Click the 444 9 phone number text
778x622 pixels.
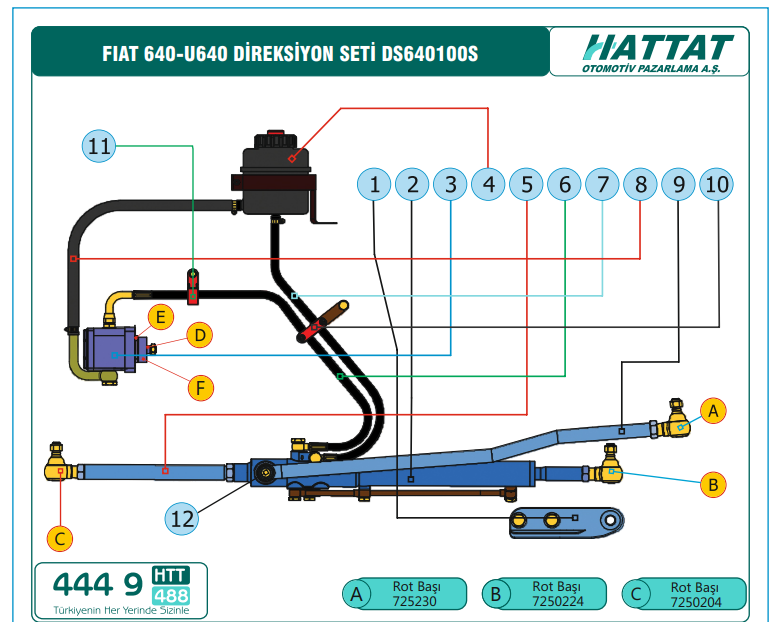point(97,584)
